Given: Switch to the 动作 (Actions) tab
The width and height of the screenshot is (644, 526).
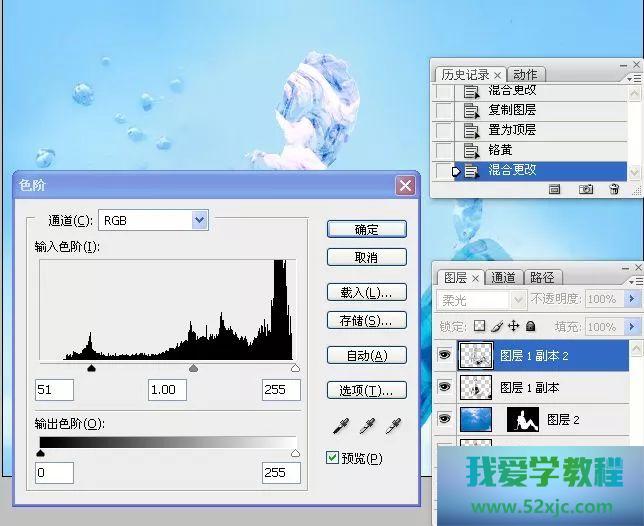Looking at the screenshot, I should [x=525, y=75].
